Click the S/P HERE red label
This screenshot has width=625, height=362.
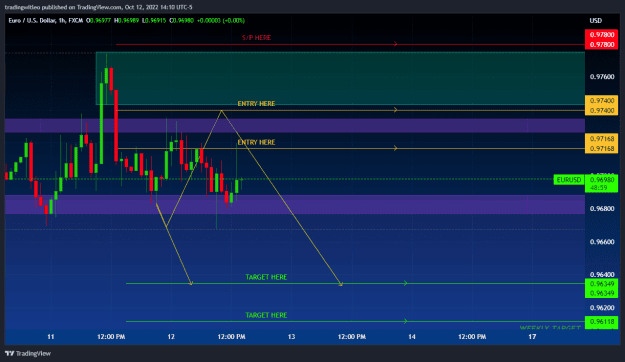coord(256,37)
